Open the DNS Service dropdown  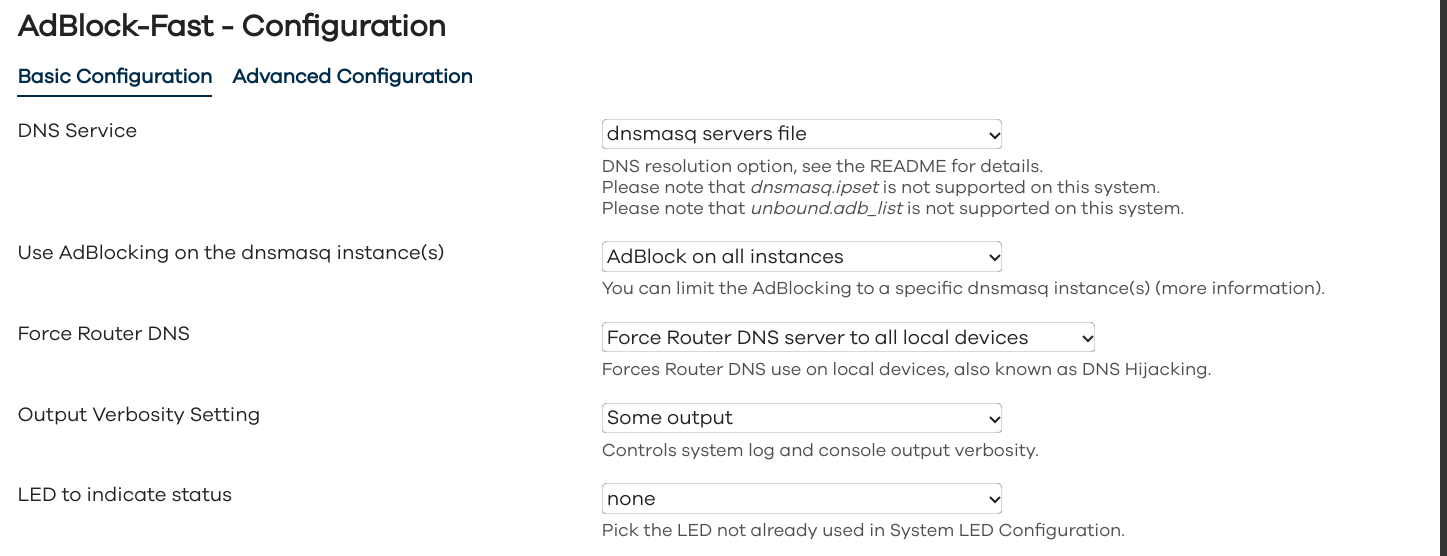[x=801, y=134]
